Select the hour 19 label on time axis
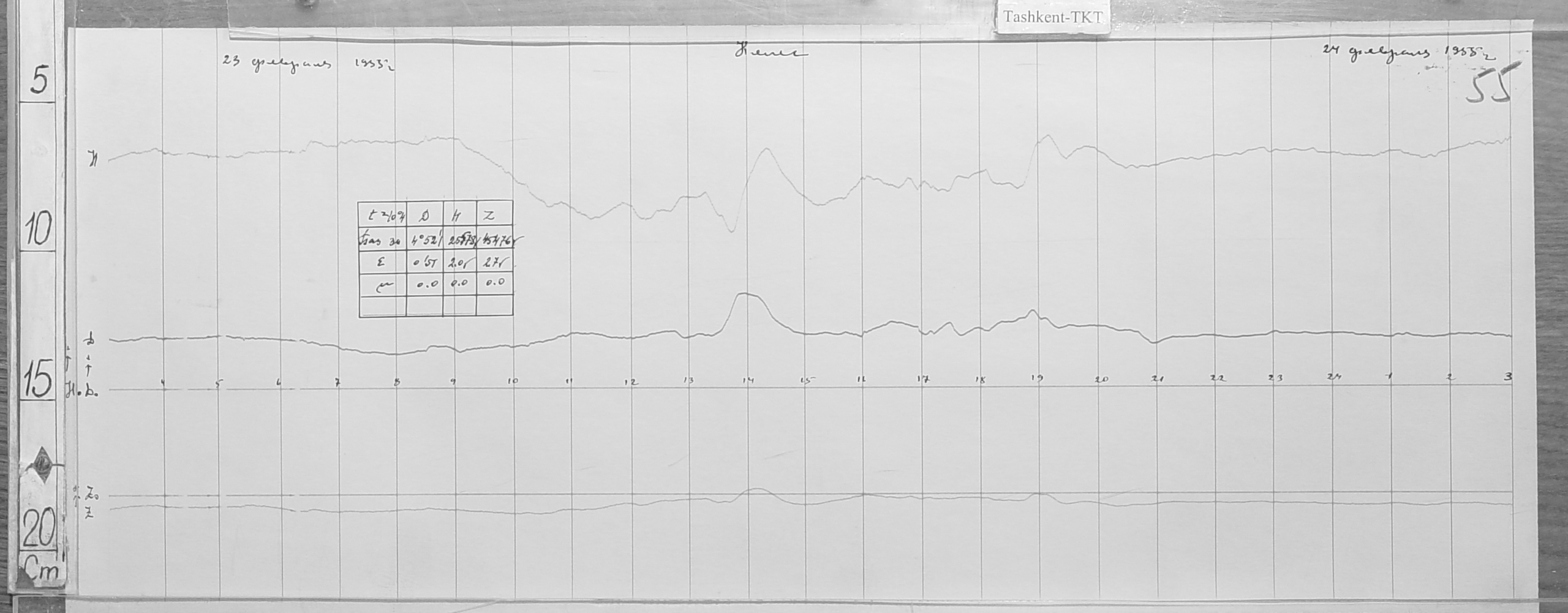 1036,378
